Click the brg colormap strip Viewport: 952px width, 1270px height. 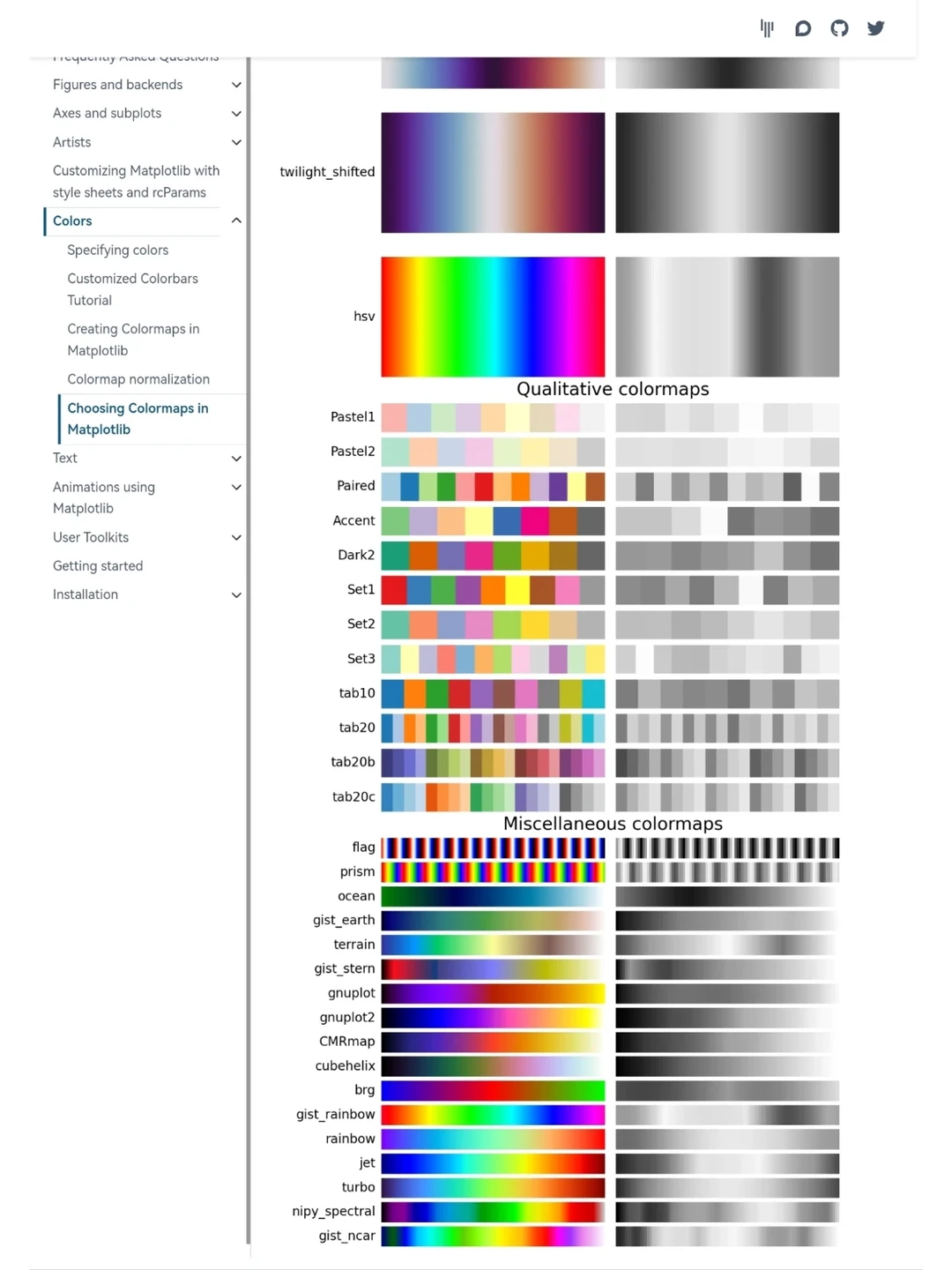(493, 1091)
